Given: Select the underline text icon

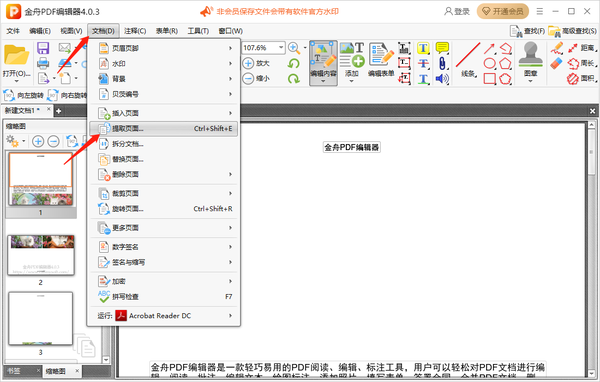Looking at the screenshot, I should click(423, 79).
